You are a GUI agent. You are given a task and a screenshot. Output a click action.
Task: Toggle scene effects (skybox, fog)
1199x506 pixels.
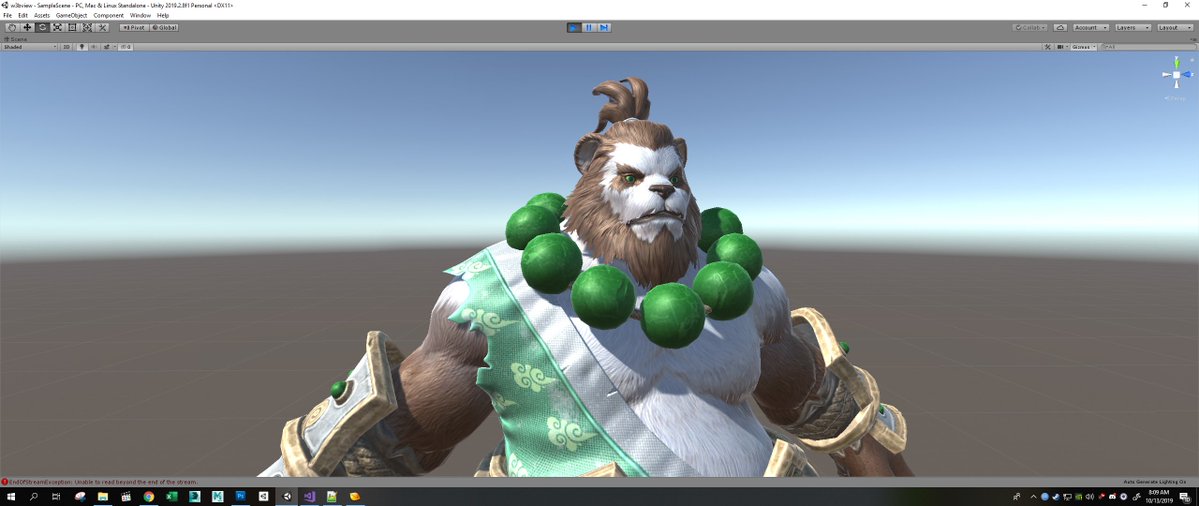[x=106, y=47]
